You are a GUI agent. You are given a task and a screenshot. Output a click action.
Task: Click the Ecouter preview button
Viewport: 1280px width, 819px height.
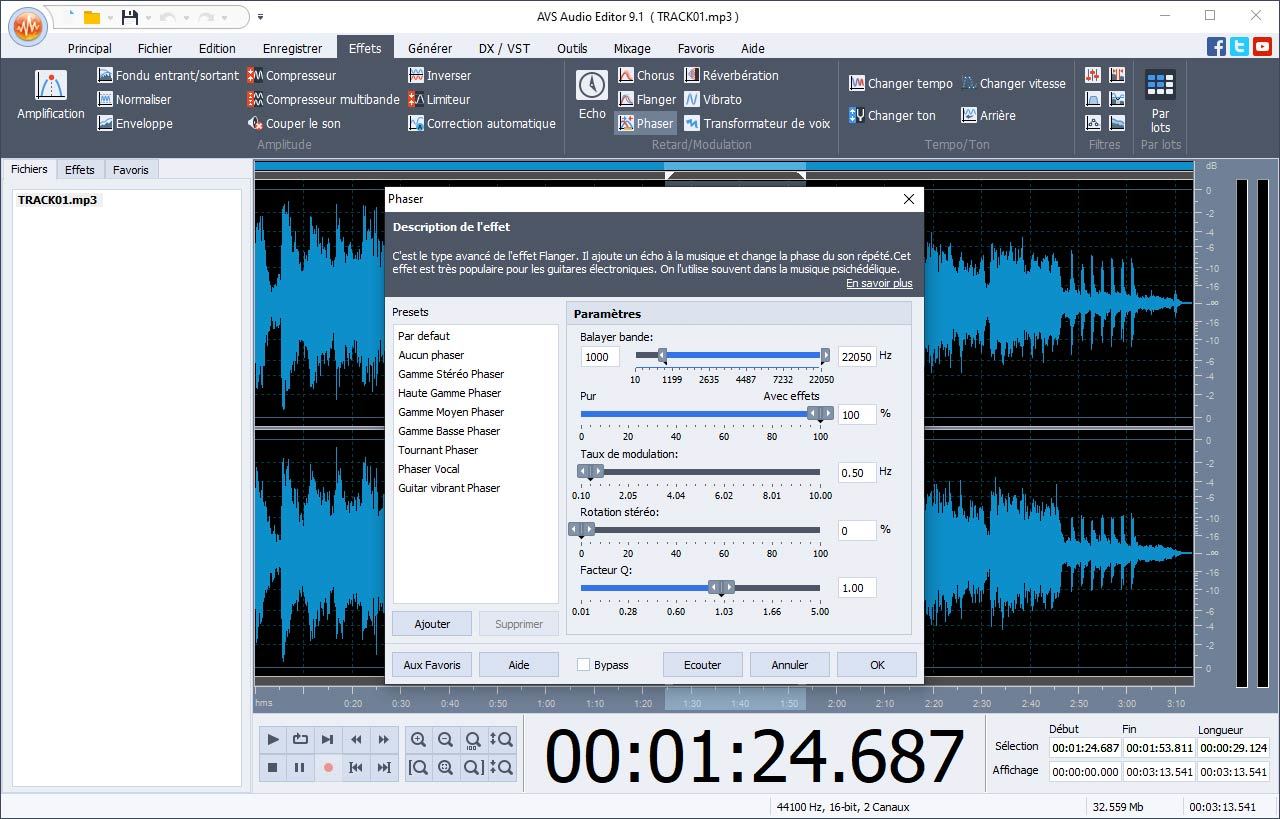coord(703,665)
